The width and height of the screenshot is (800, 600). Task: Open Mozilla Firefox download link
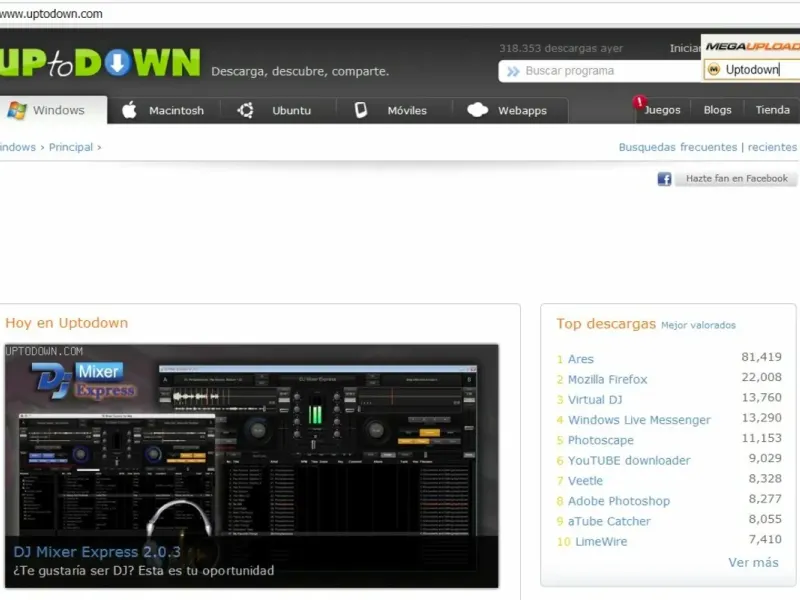[x=607, y=380]
